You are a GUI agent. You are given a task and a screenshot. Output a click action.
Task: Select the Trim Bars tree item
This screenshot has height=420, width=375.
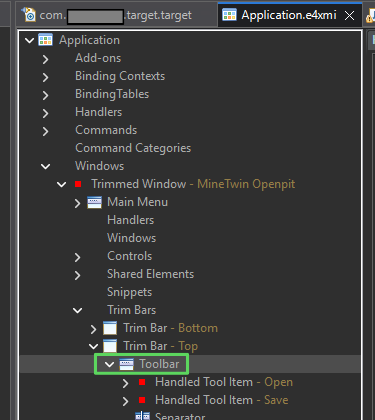[131, 310]
